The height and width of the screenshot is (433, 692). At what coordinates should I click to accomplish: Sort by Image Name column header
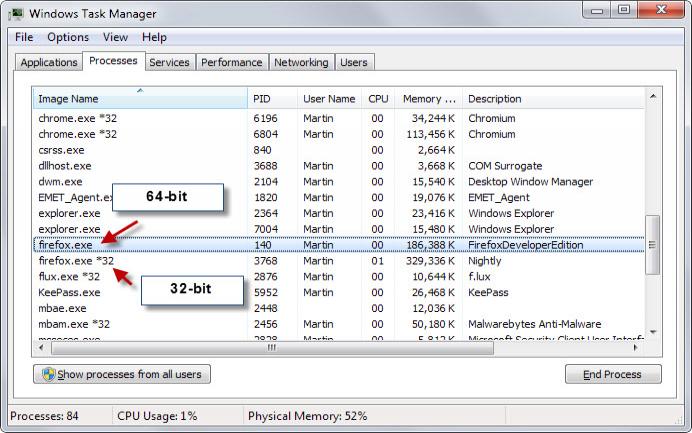coord(140,98)
